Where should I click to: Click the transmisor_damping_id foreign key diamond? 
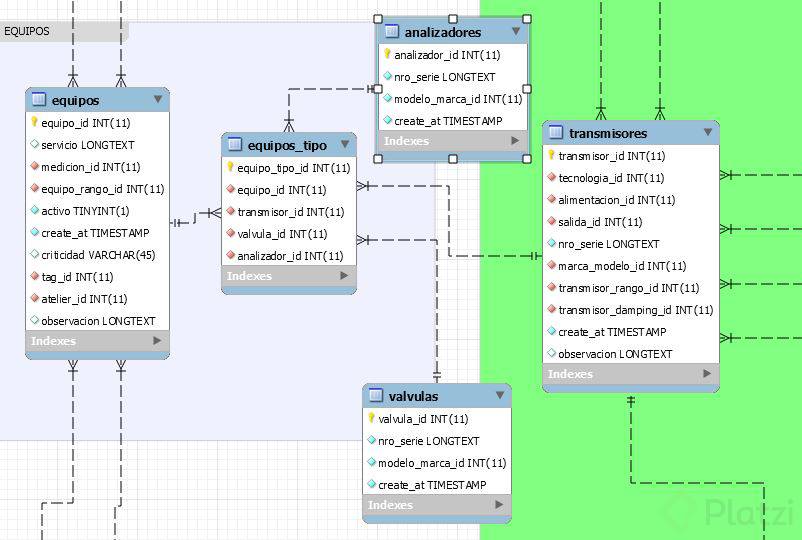pyautogui.click(x=551, y=309)
